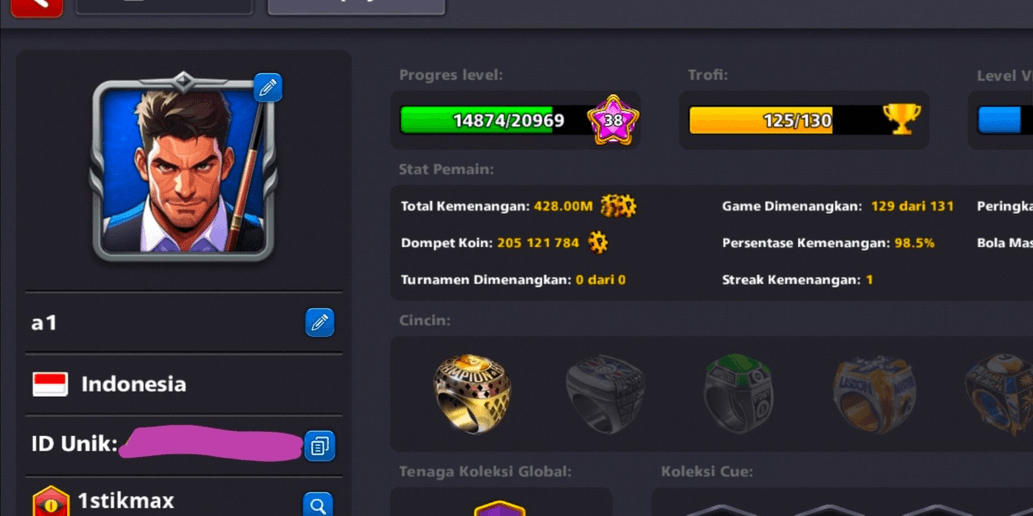
Task: Click the red back button
Action: (37, 7)
